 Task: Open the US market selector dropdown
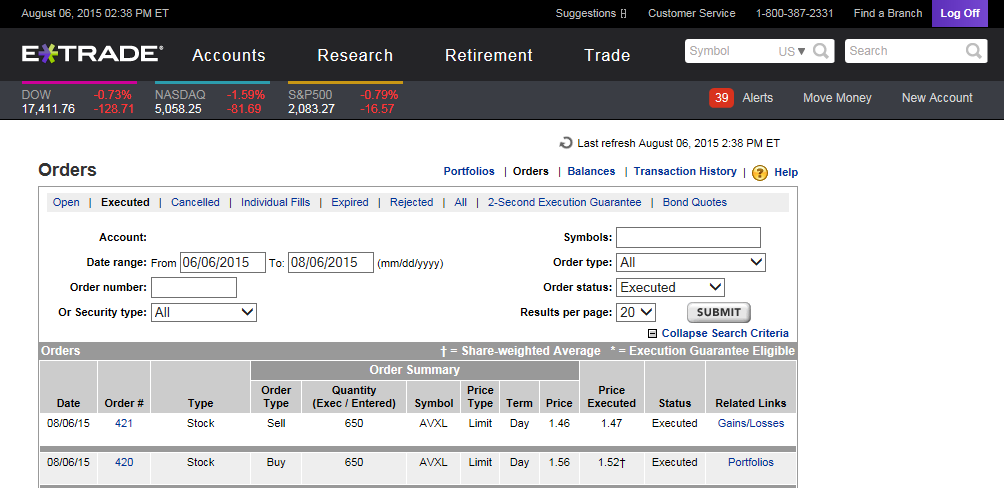(792, 51)
